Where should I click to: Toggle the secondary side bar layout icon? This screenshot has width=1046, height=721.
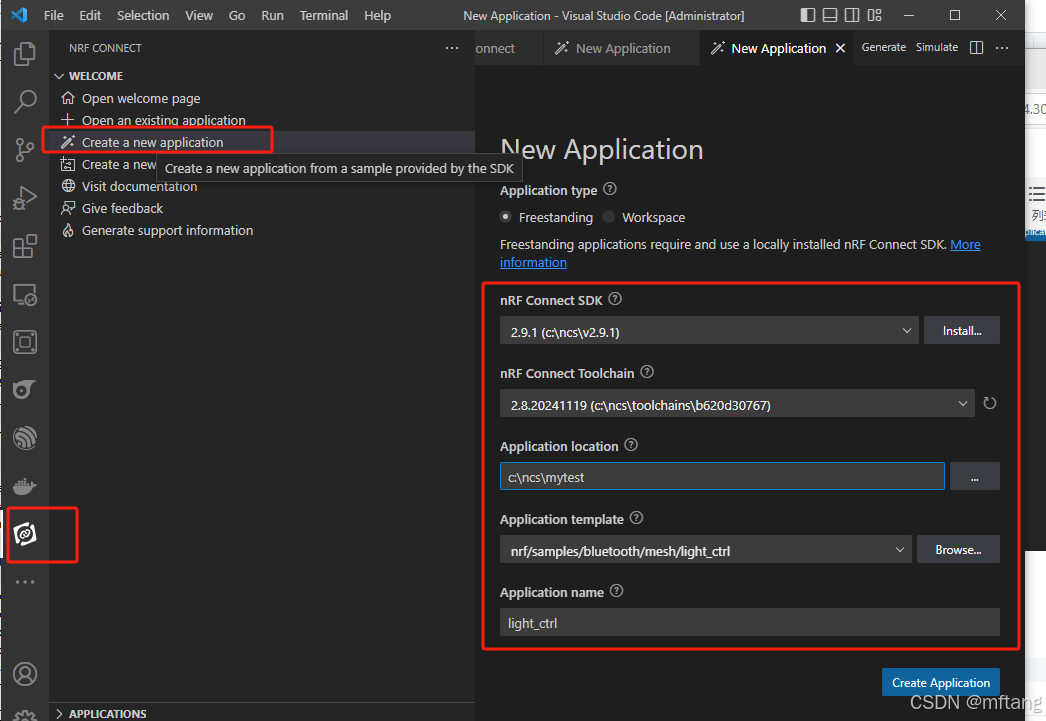[852, 15]
